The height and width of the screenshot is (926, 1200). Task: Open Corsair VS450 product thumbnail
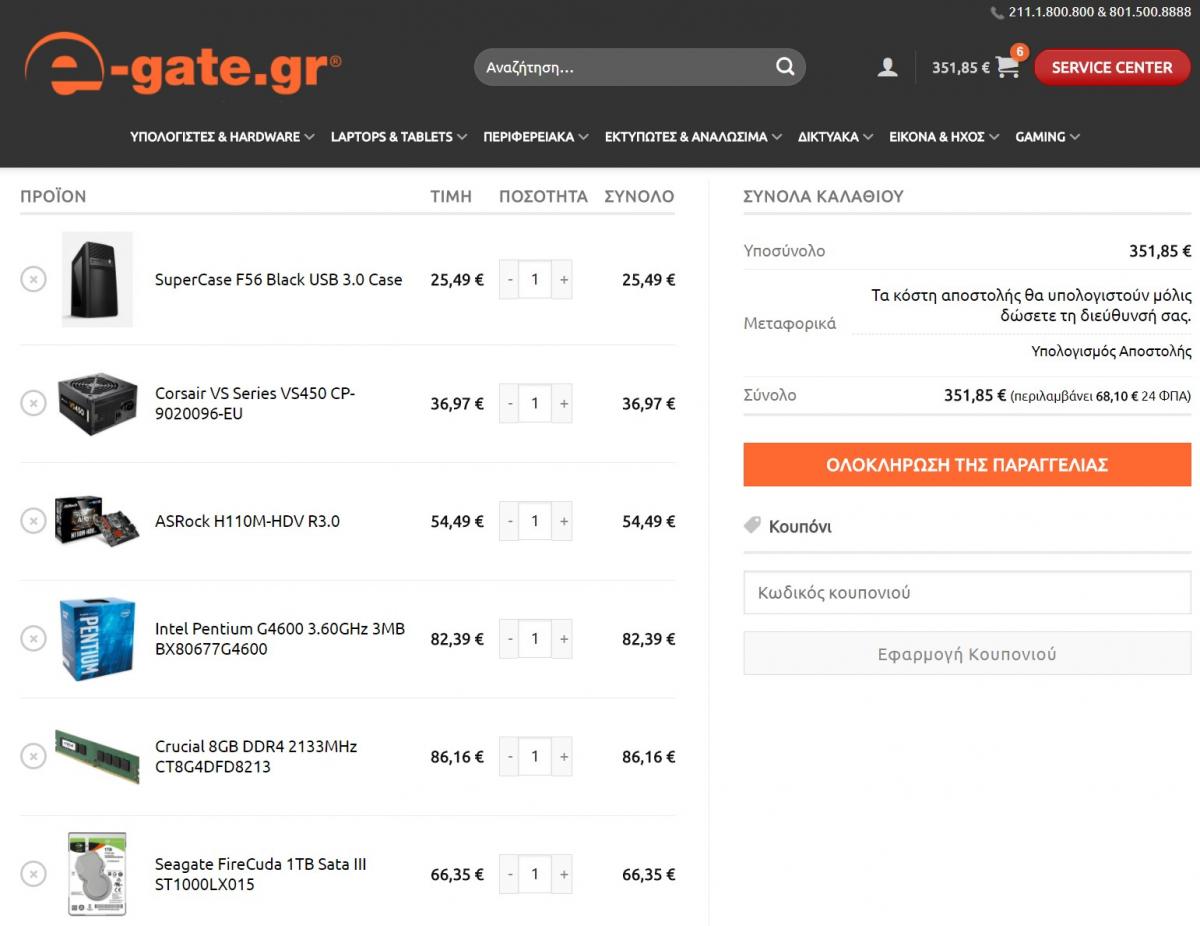click(x=97, y=404)
